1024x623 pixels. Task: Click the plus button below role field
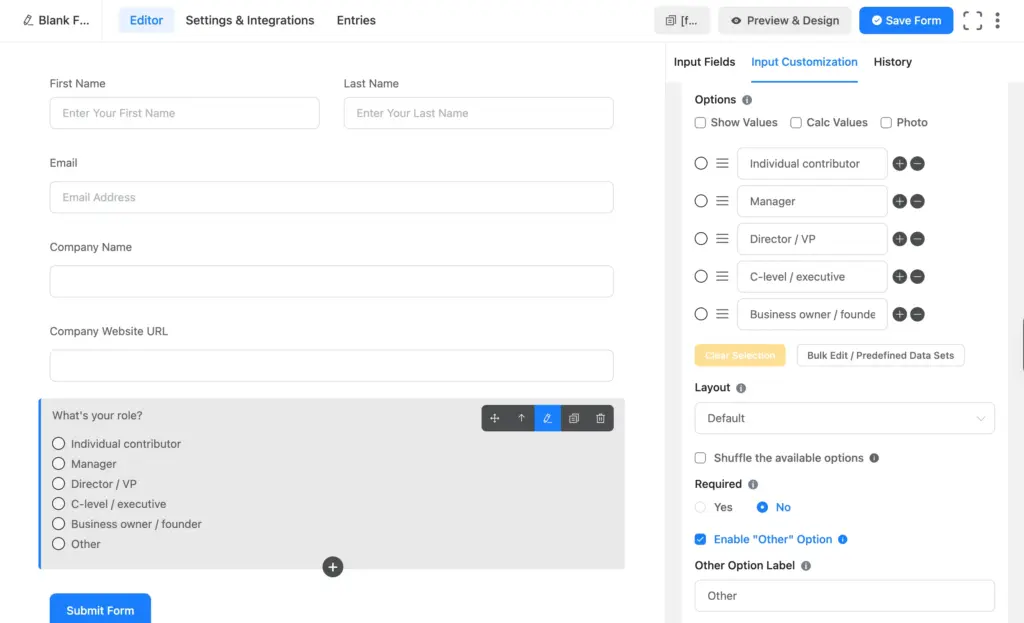[x=332, y=567]
